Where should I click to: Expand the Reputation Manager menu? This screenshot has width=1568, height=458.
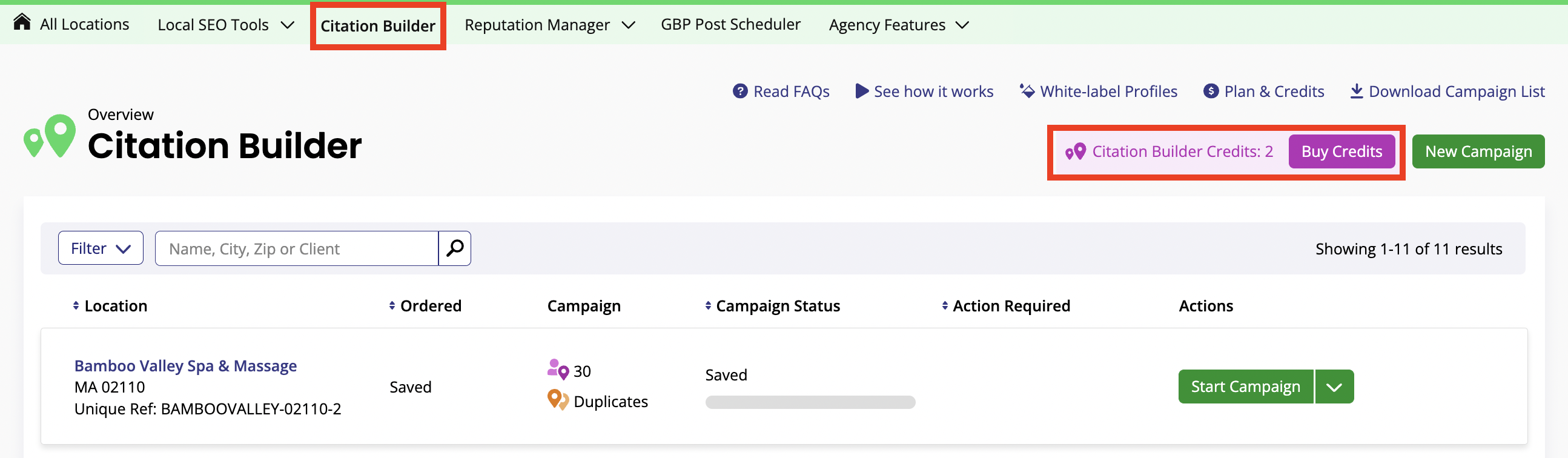[x=550, y=25]
